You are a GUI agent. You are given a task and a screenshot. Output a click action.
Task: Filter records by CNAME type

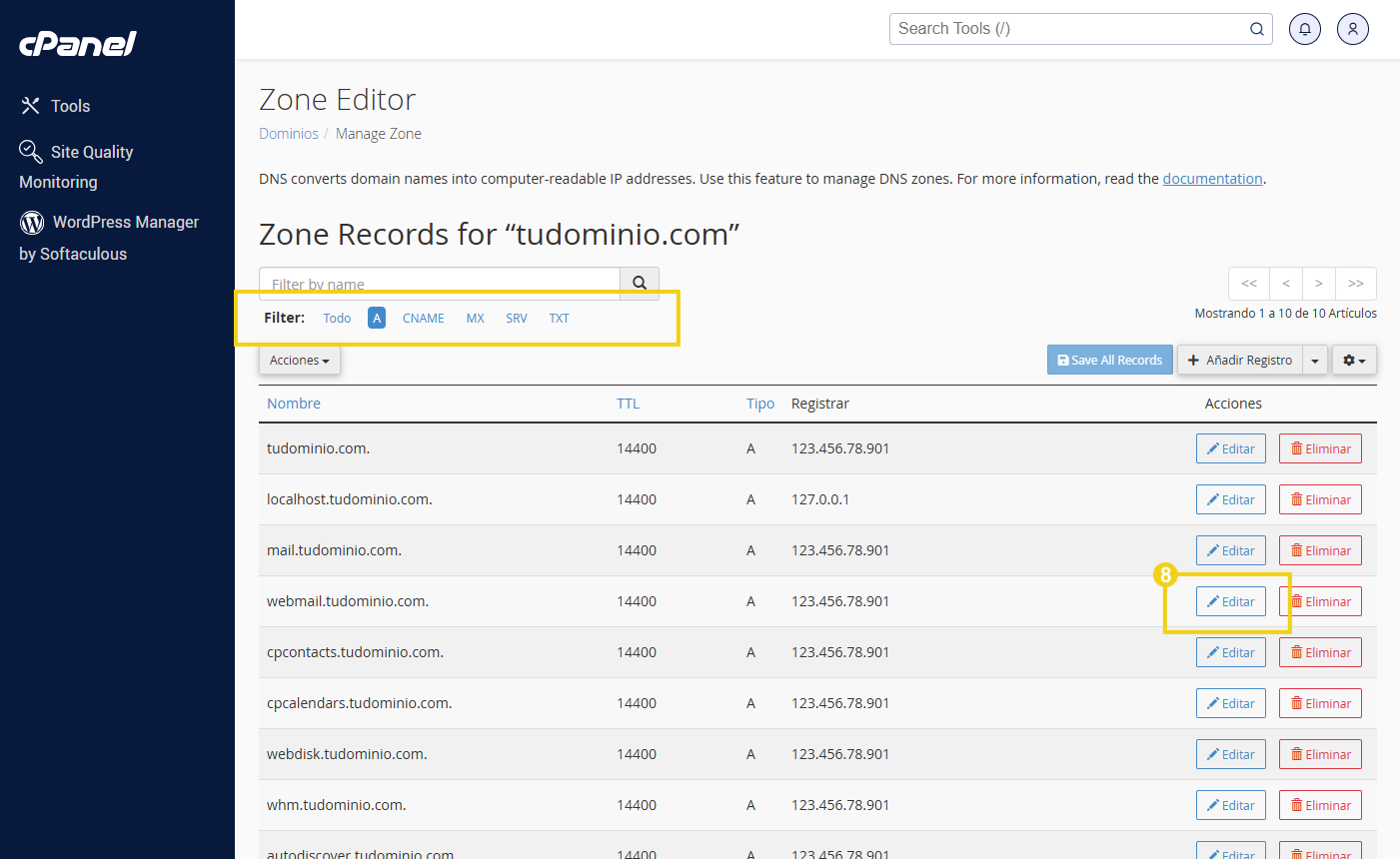(x=424, y=318)
